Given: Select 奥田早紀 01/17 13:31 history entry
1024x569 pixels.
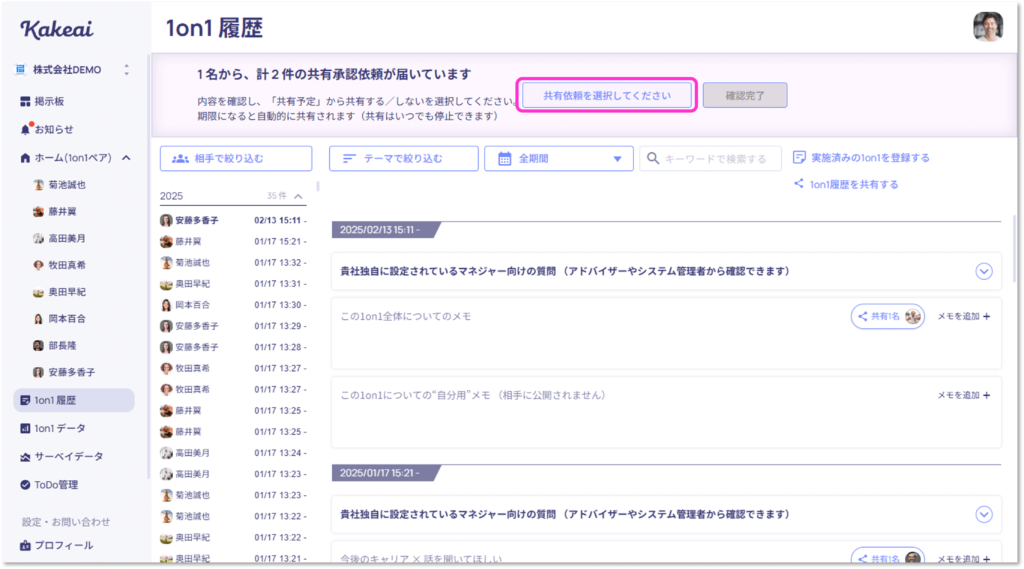Looking at the screenshot, I should click(233, 284).
